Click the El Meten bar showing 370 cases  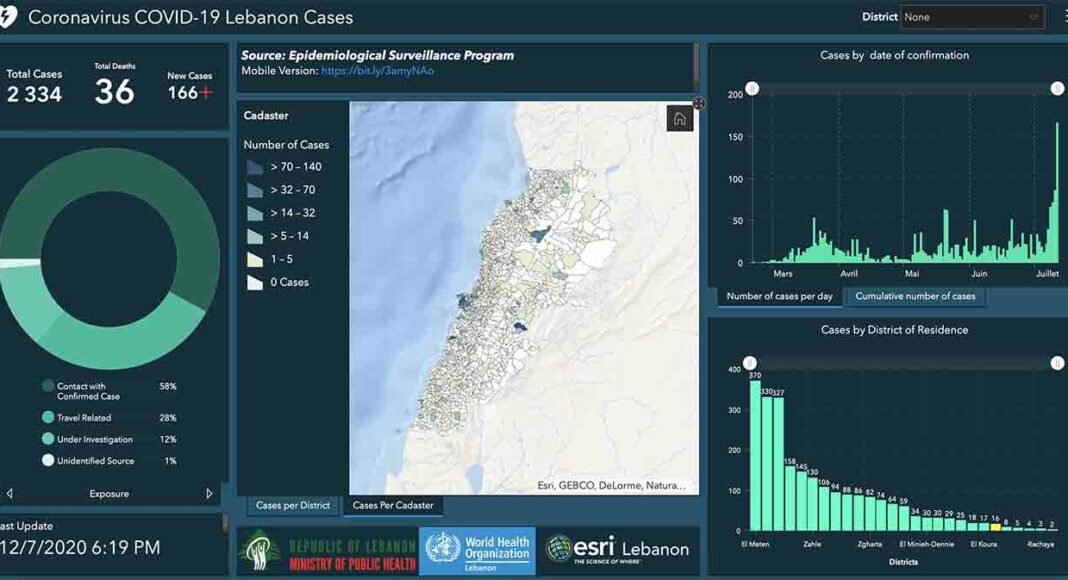click(755, 455)
